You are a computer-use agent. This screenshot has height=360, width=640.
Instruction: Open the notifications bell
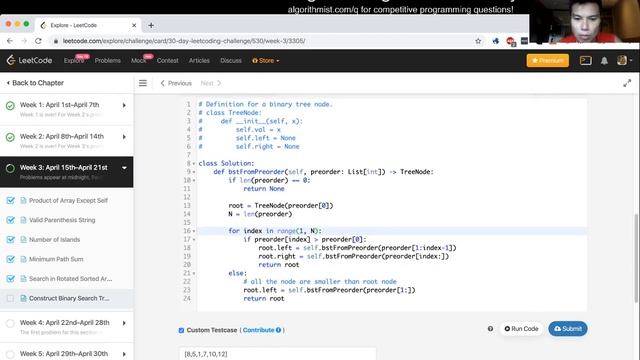click(x=604, y=60)
